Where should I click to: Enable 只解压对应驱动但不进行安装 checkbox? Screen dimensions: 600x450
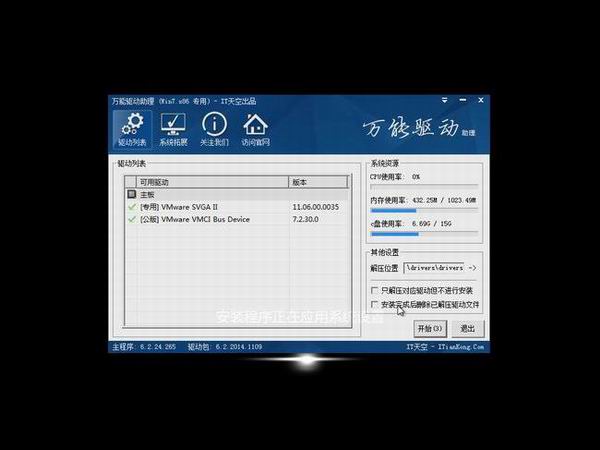(x=375, y=290)
